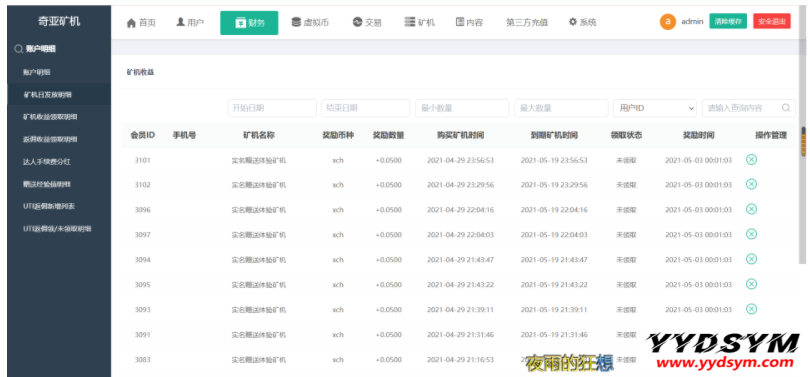Remove the record for member 3095
The height and width of the screenshot is (377, 810).
(x=751, y=284)
